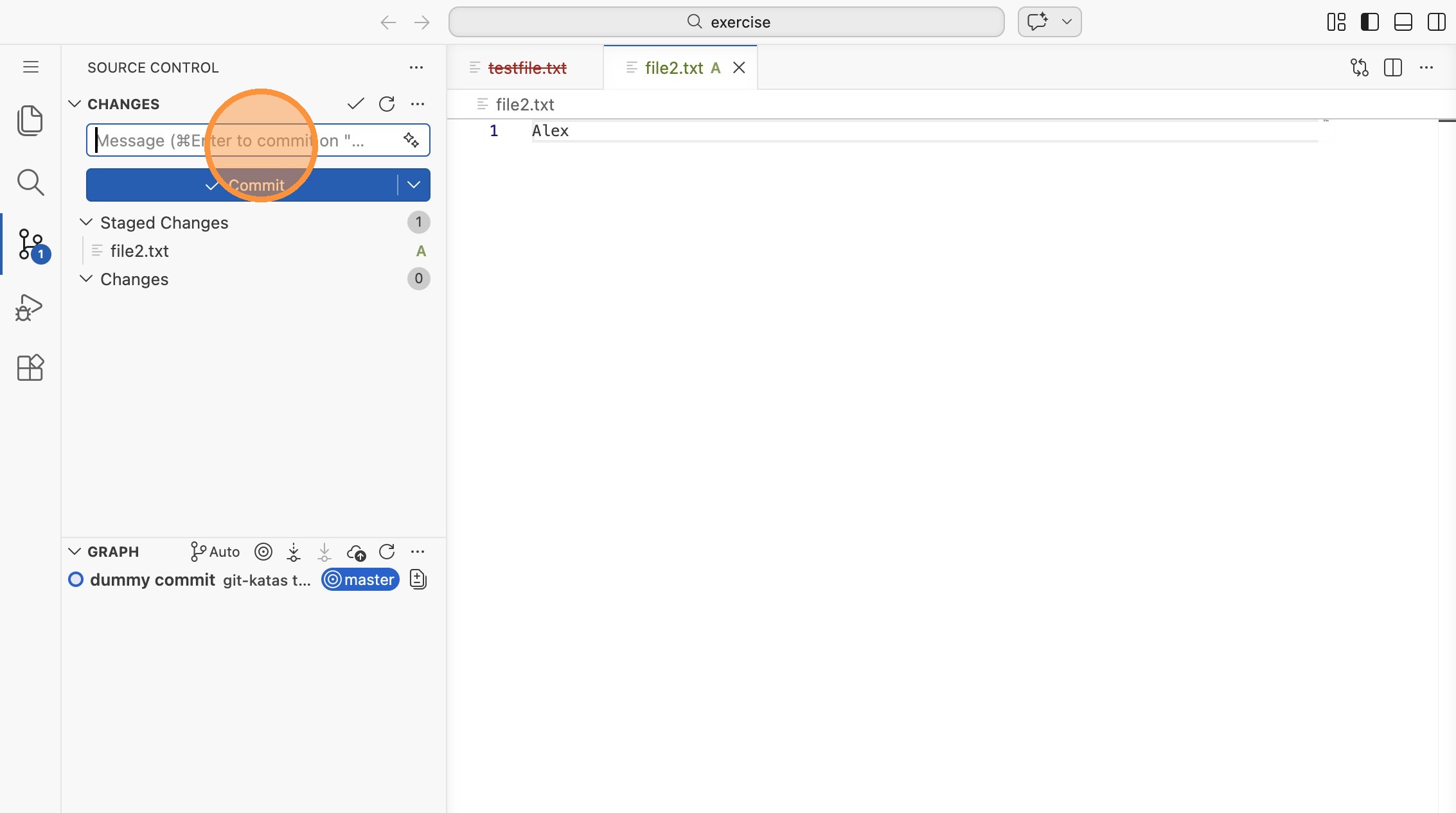Collapse the Staged Changes group
Image resolution: width=1456 pixels, height=813 pixels.
[x=86, y=222]
